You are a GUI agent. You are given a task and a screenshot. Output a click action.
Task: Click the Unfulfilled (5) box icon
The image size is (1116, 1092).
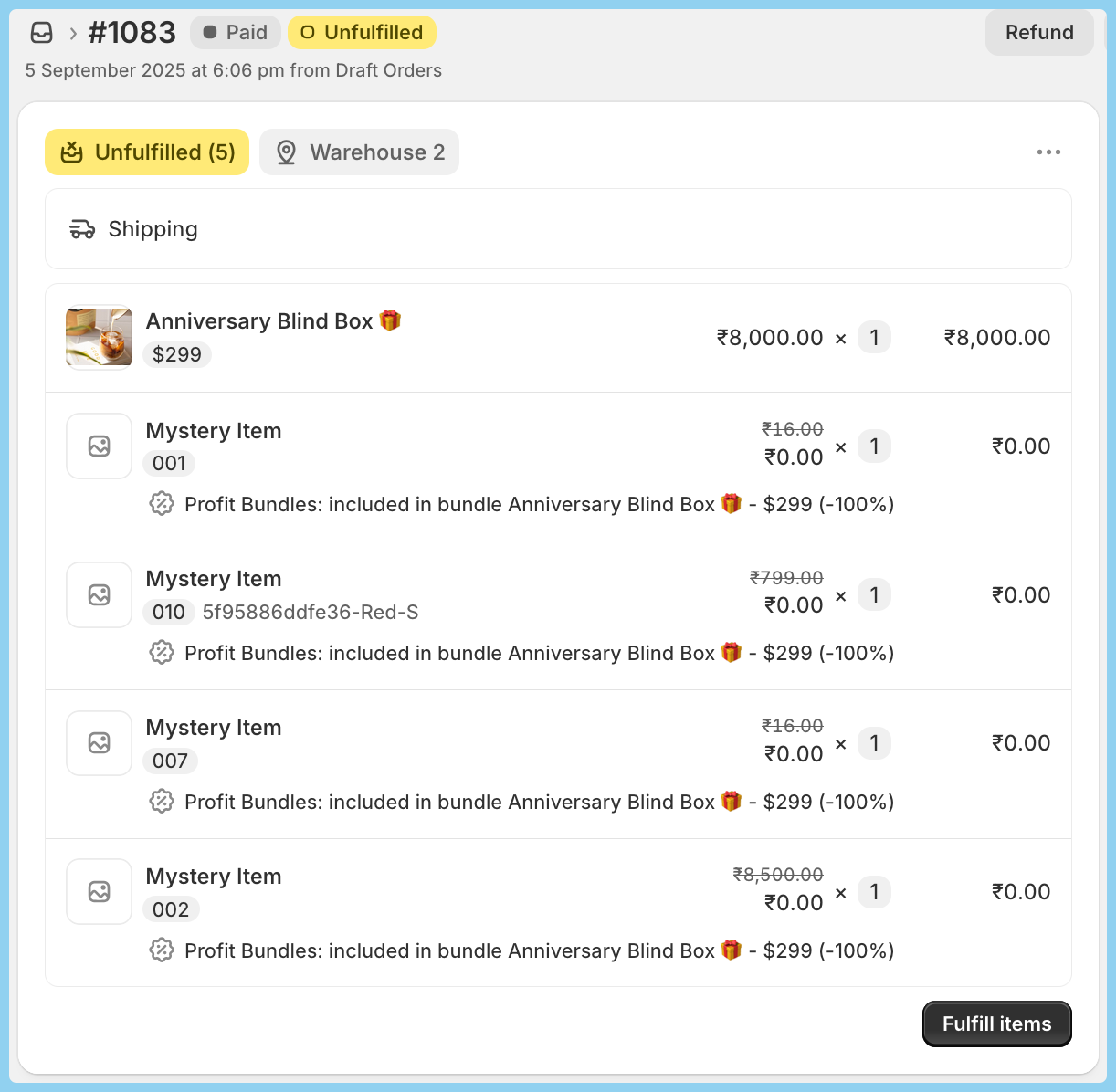[72, 152]
